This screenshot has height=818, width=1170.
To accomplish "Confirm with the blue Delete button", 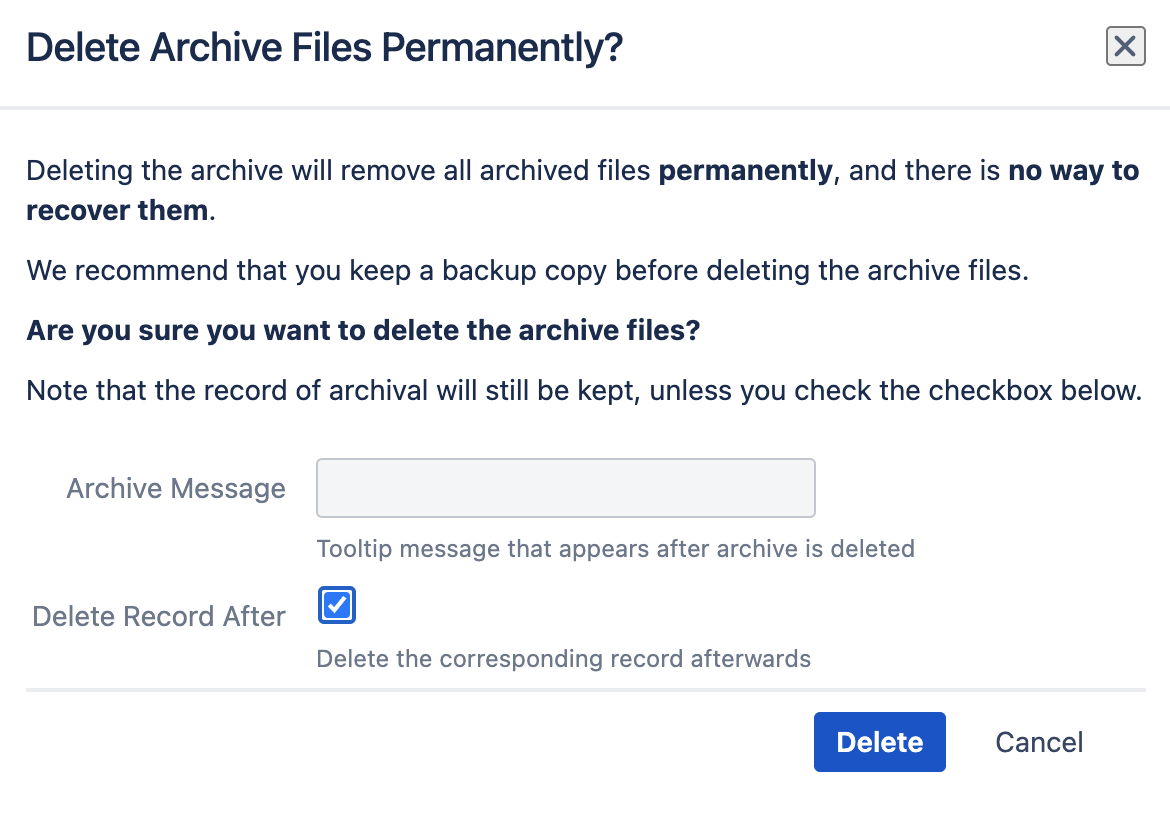I will (x=879, y=742).
